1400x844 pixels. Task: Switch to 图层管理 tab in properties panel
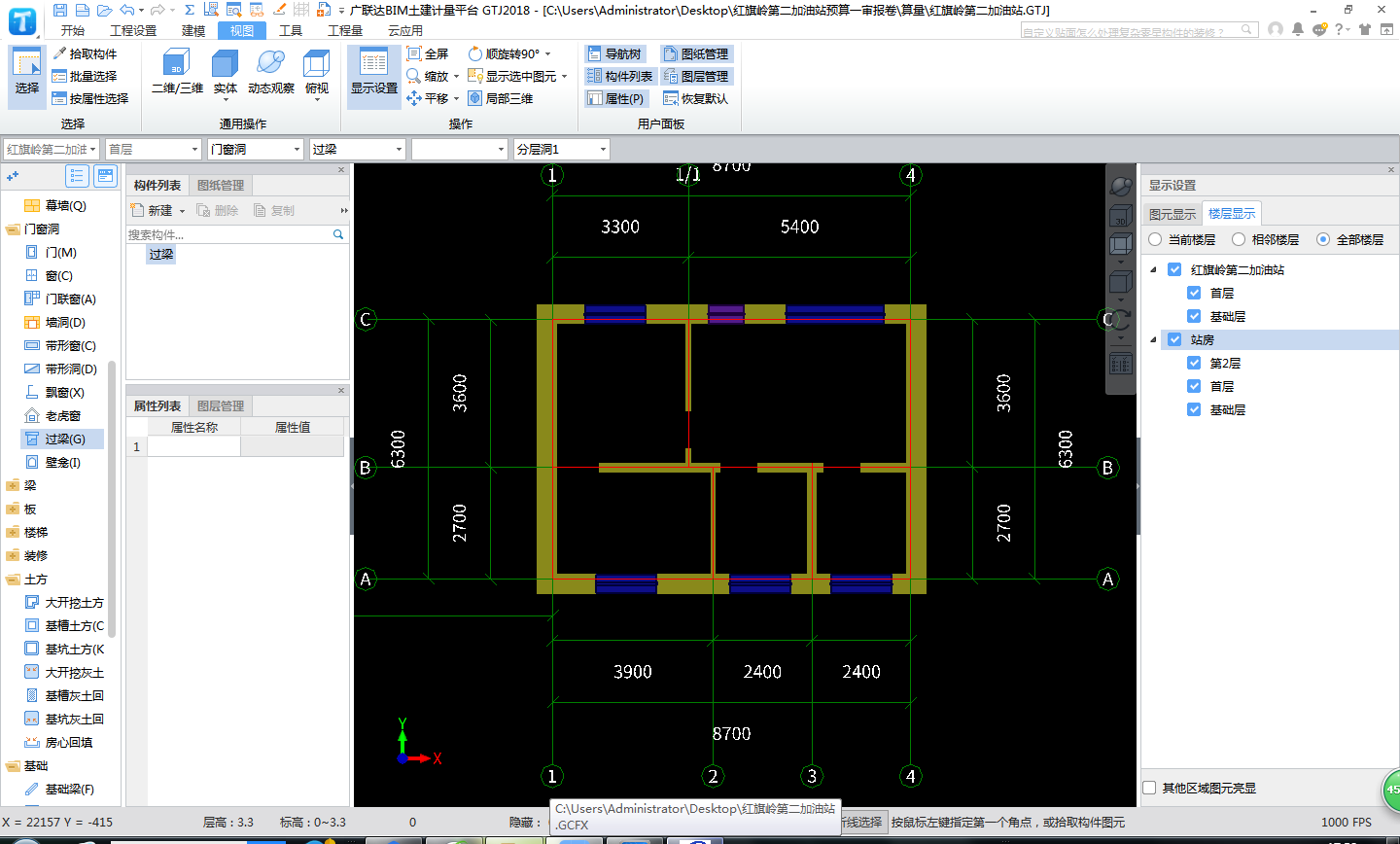pos(221,405)
